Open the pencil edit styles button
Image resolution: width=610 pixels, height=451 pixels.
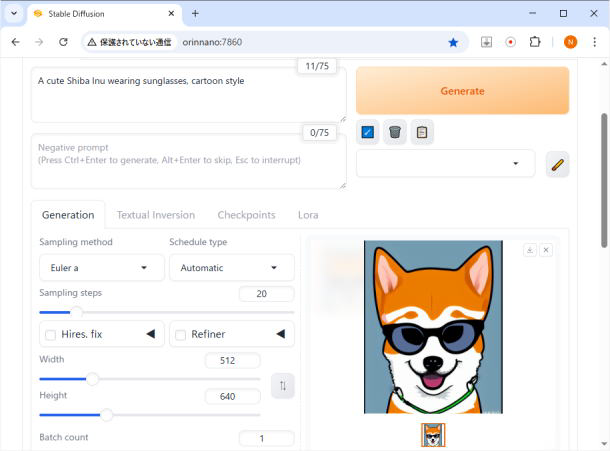(x=557, y=164)
